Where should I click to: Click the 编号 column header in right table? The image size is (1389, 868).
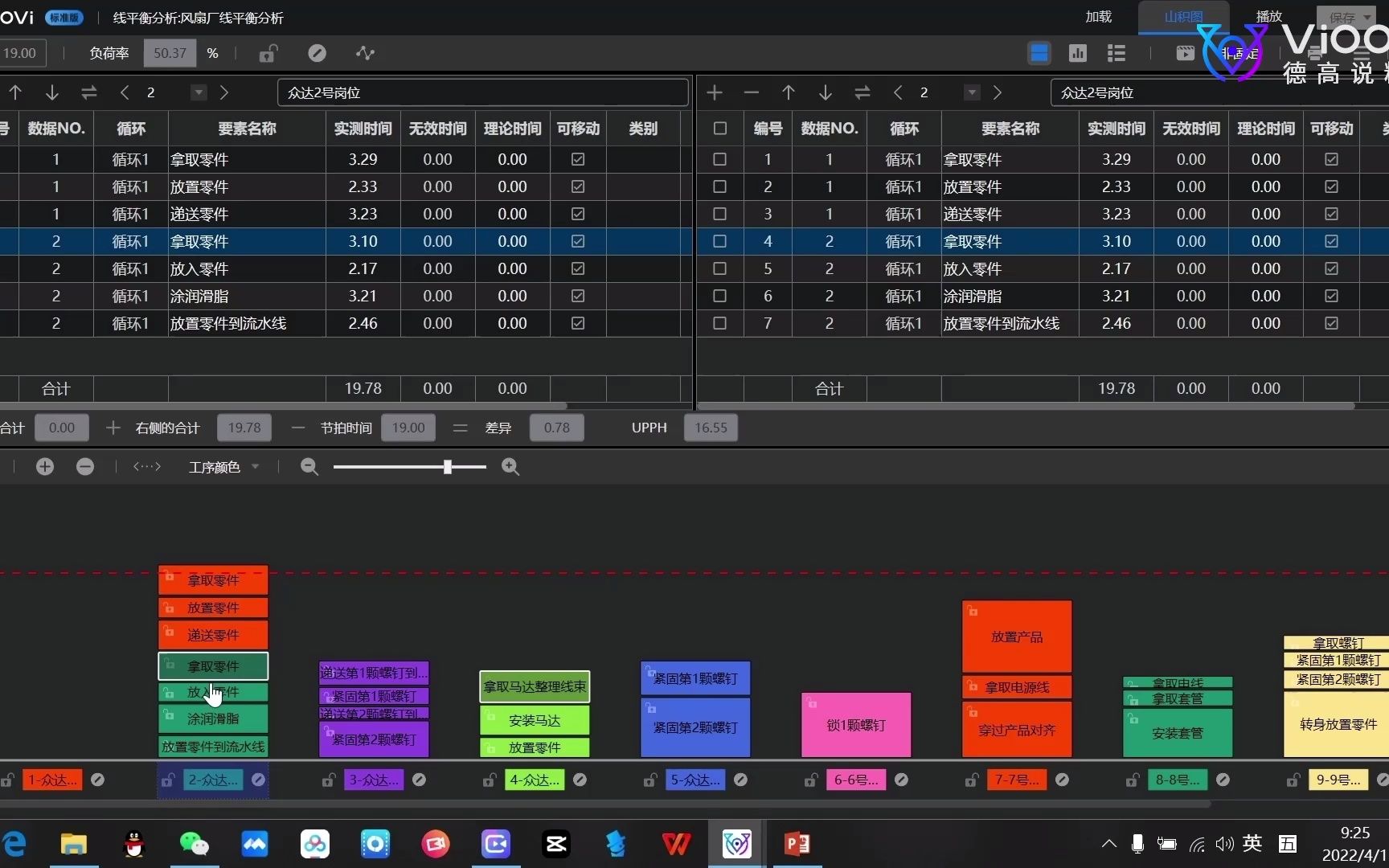coord(768,129)
